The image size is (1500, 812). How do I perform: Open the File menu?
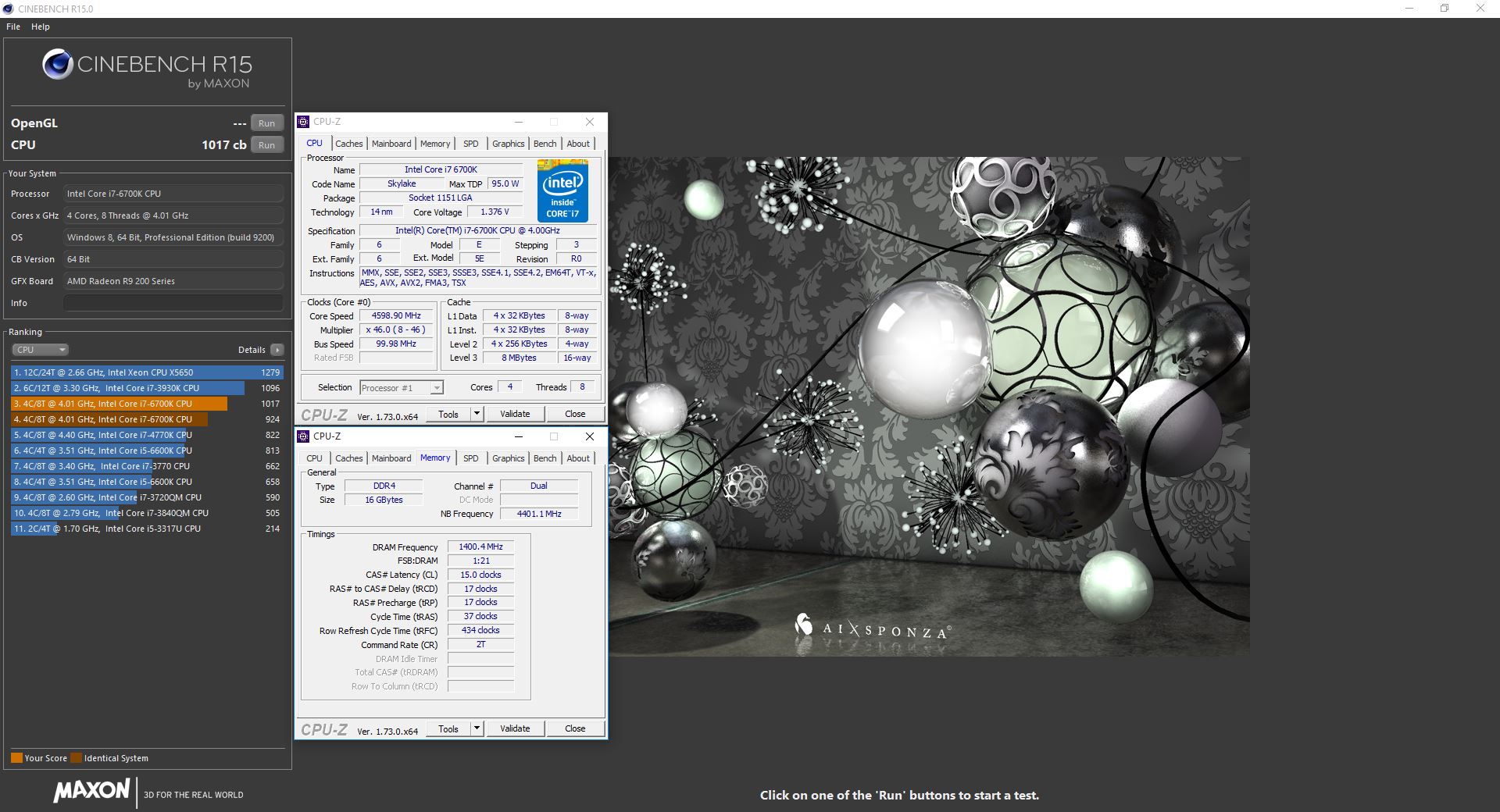[x=13, y=27]
